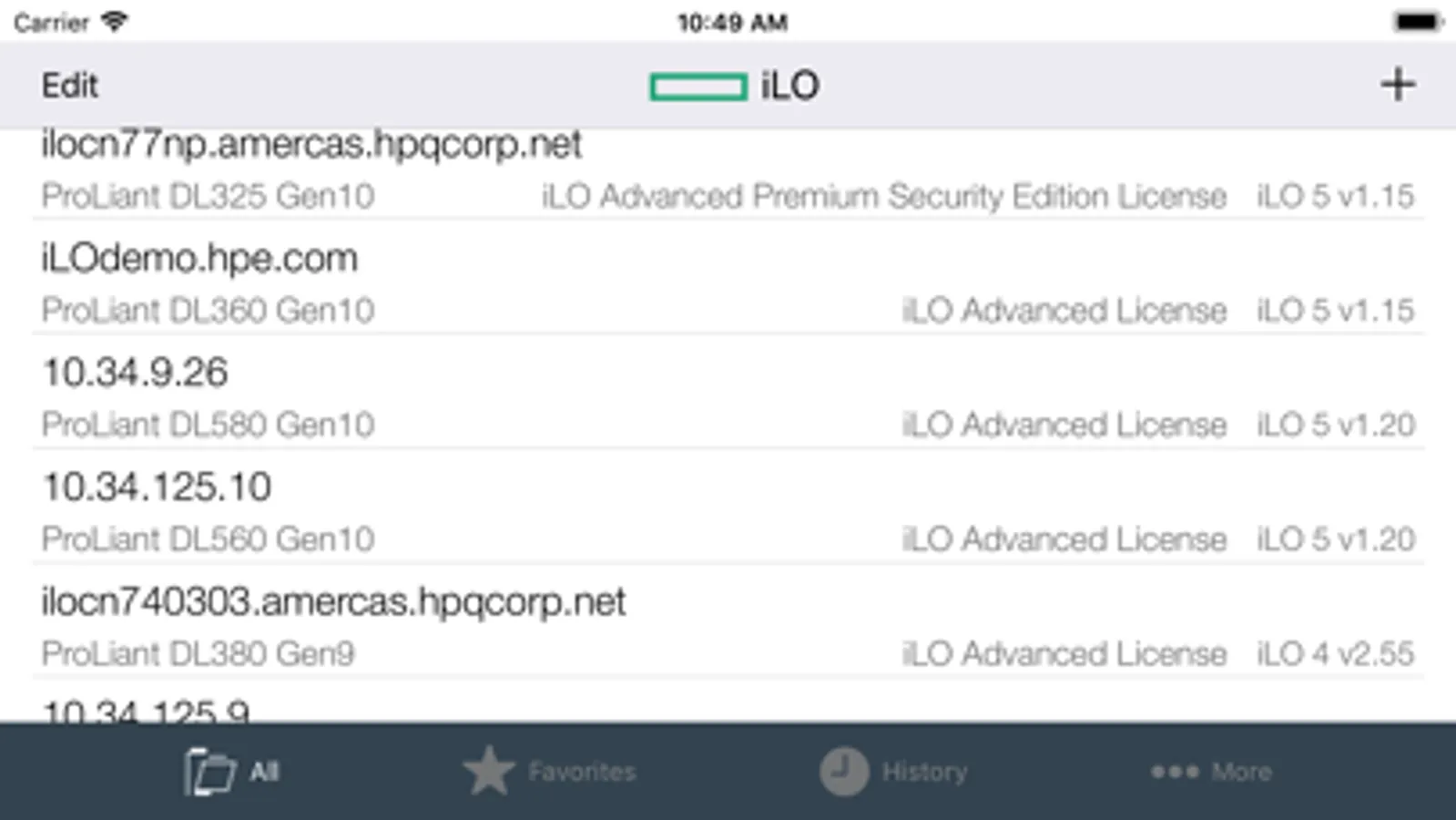Tap the More three-dots icon

[1174, 773]
